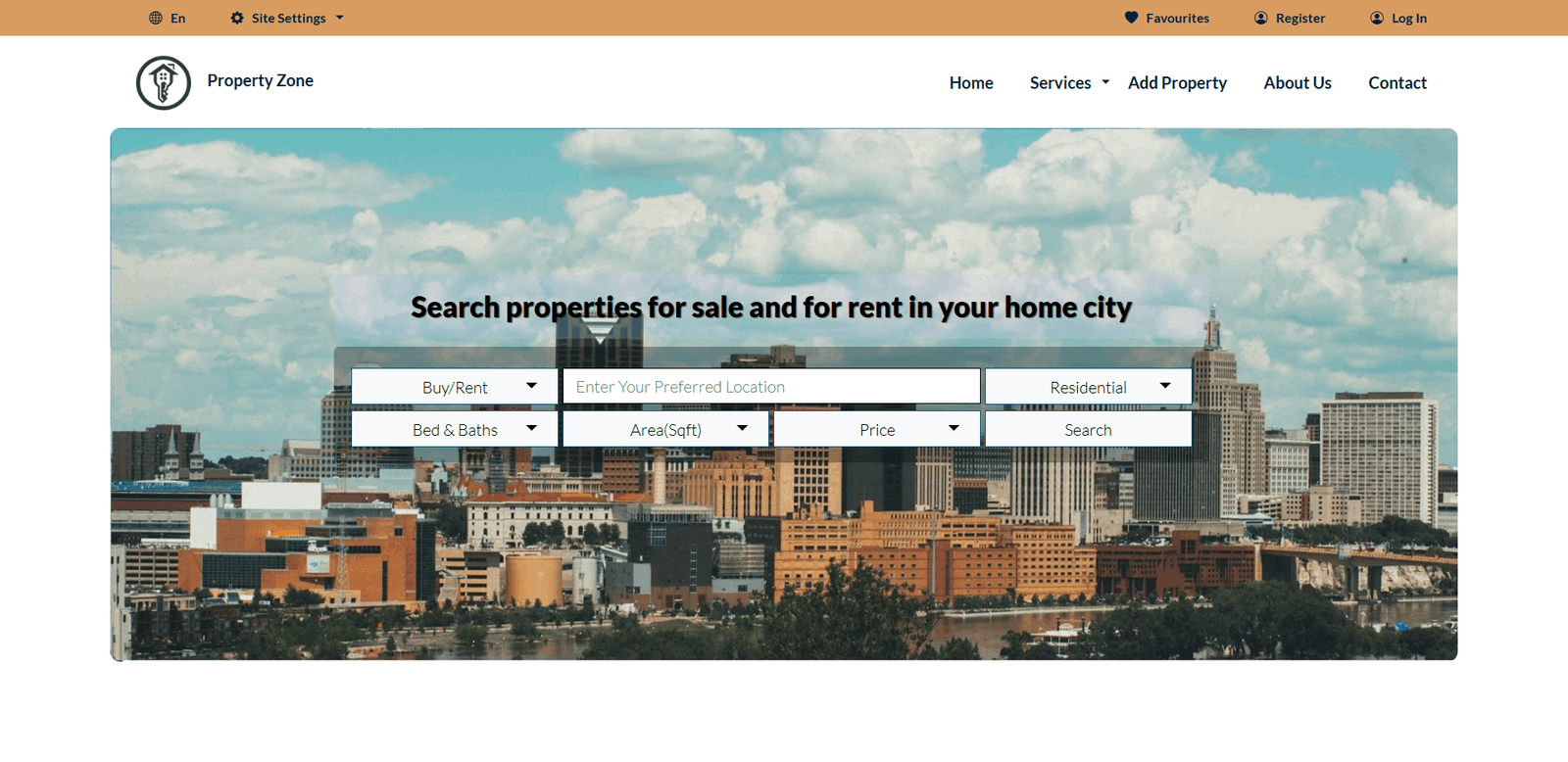
Task: Expand the Services menu arrow
Action: 1105,82
